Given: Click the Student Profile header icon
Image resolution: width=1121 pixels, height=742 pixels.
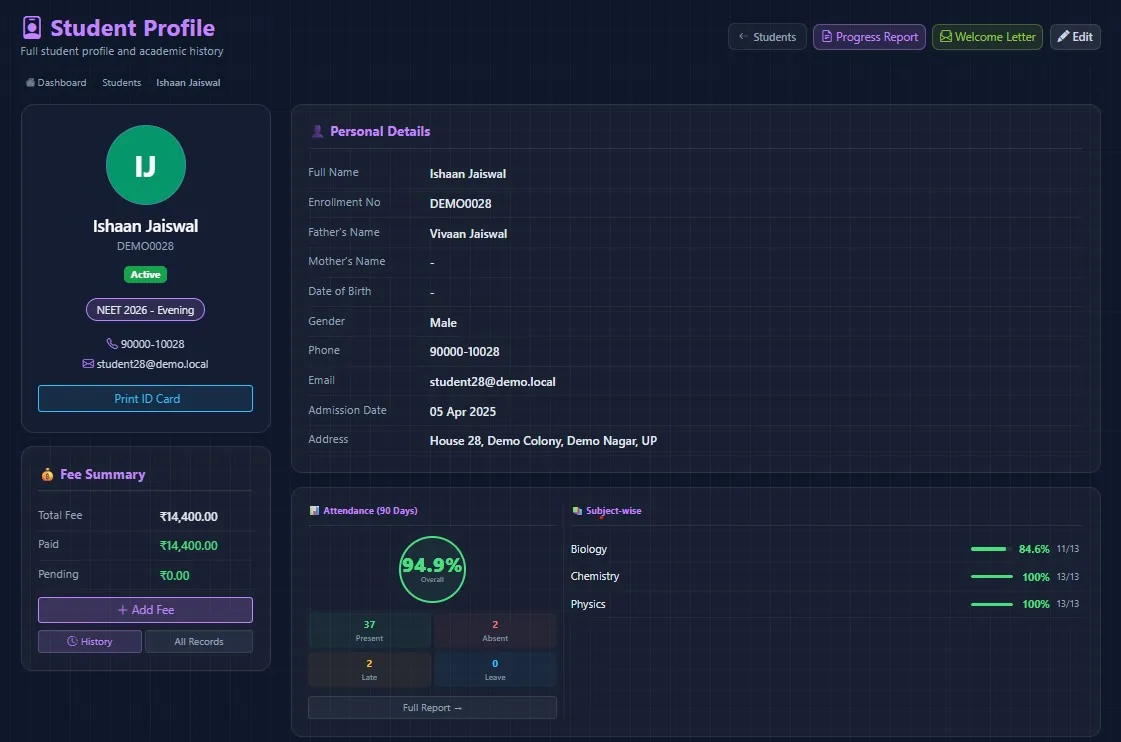Looking at the screenshot, I should point(31,28).
